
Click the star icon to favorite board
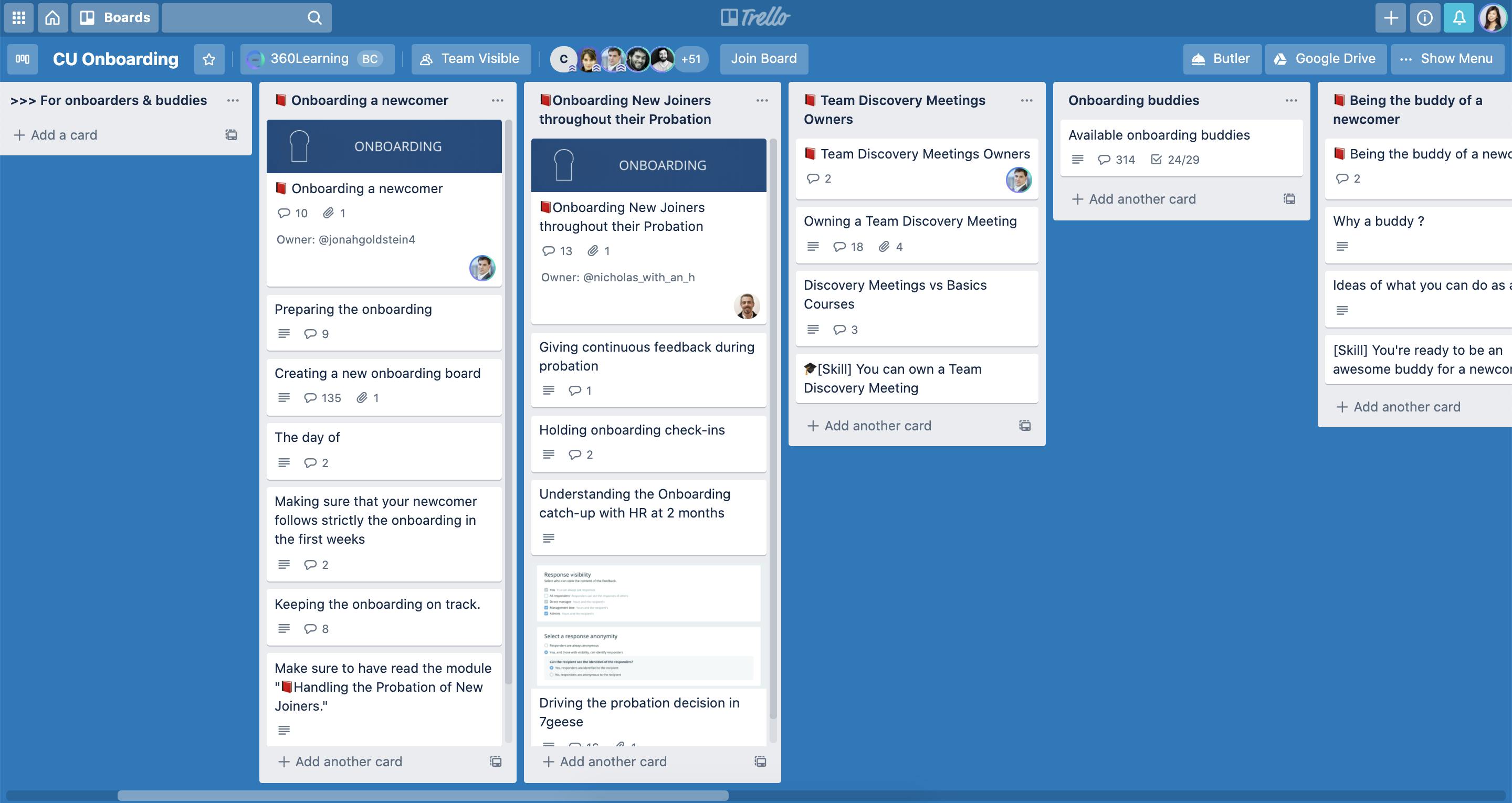click(x=207, y=58)
